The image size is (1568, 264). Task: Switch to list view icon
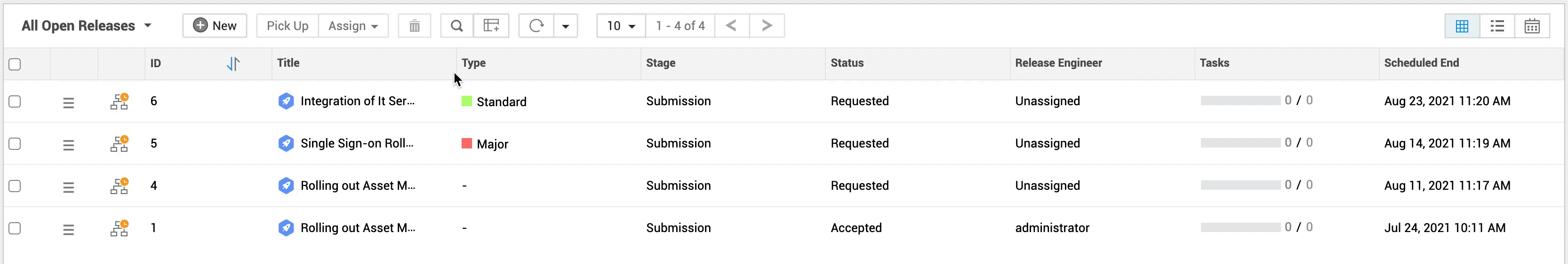1497,26
